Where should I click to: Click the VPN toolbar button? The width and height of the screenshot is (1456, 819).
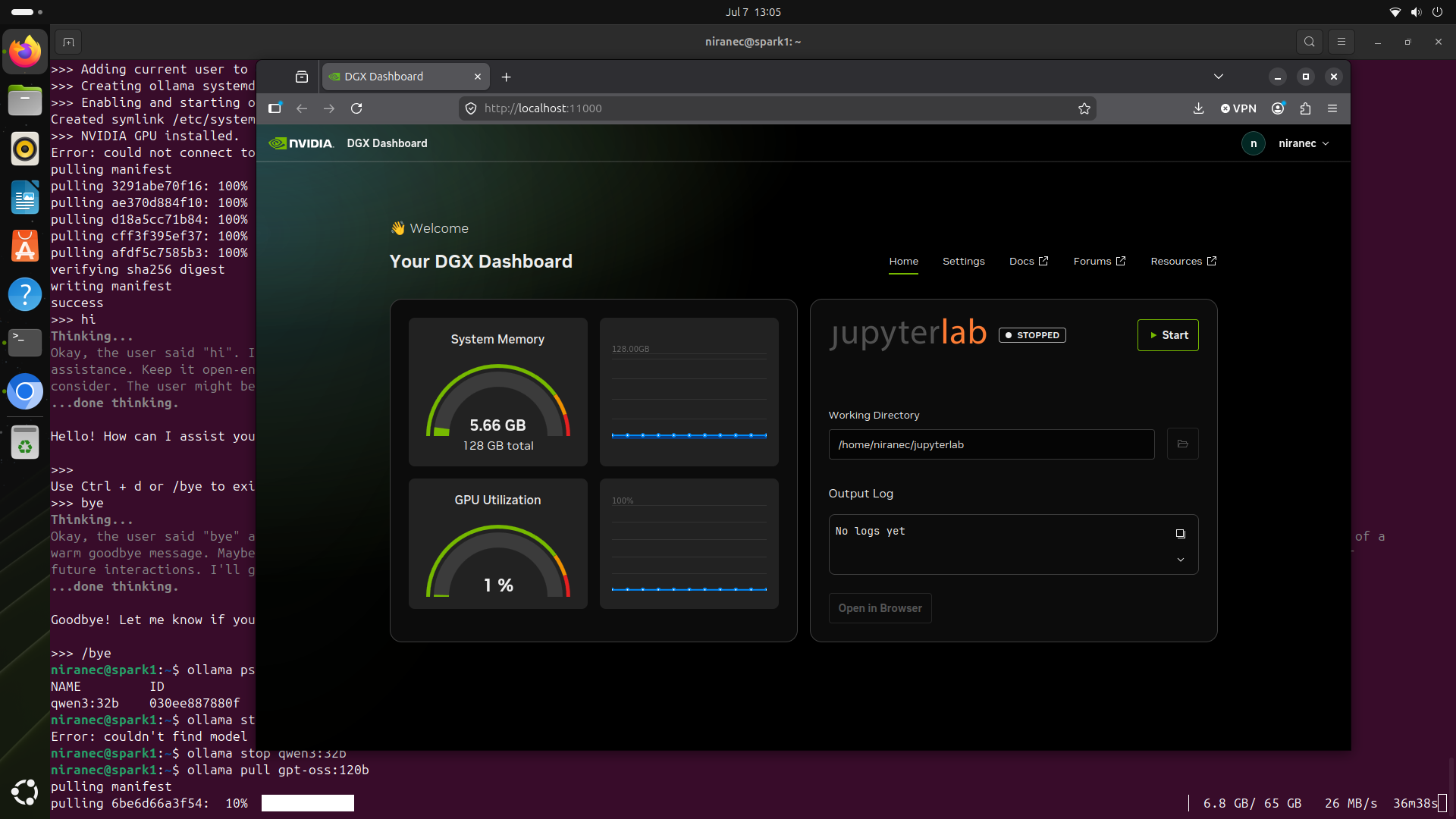point(1238,108)
